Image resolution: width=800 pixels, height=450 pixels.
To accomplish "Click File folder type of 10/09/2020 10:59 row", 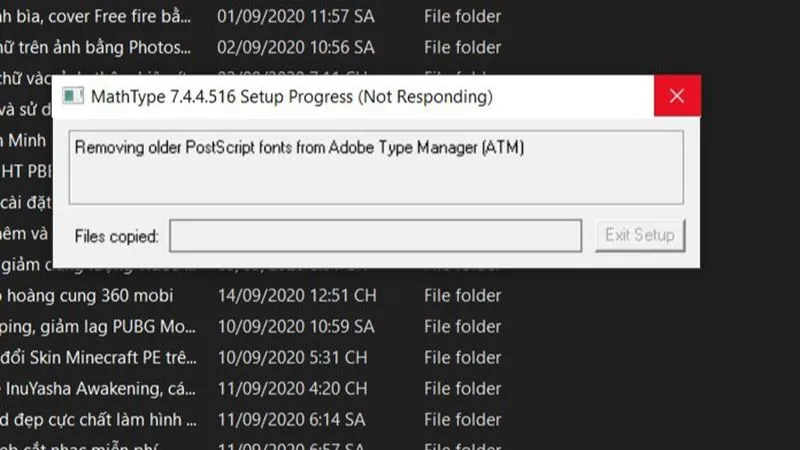I will (x=462, y=326).
